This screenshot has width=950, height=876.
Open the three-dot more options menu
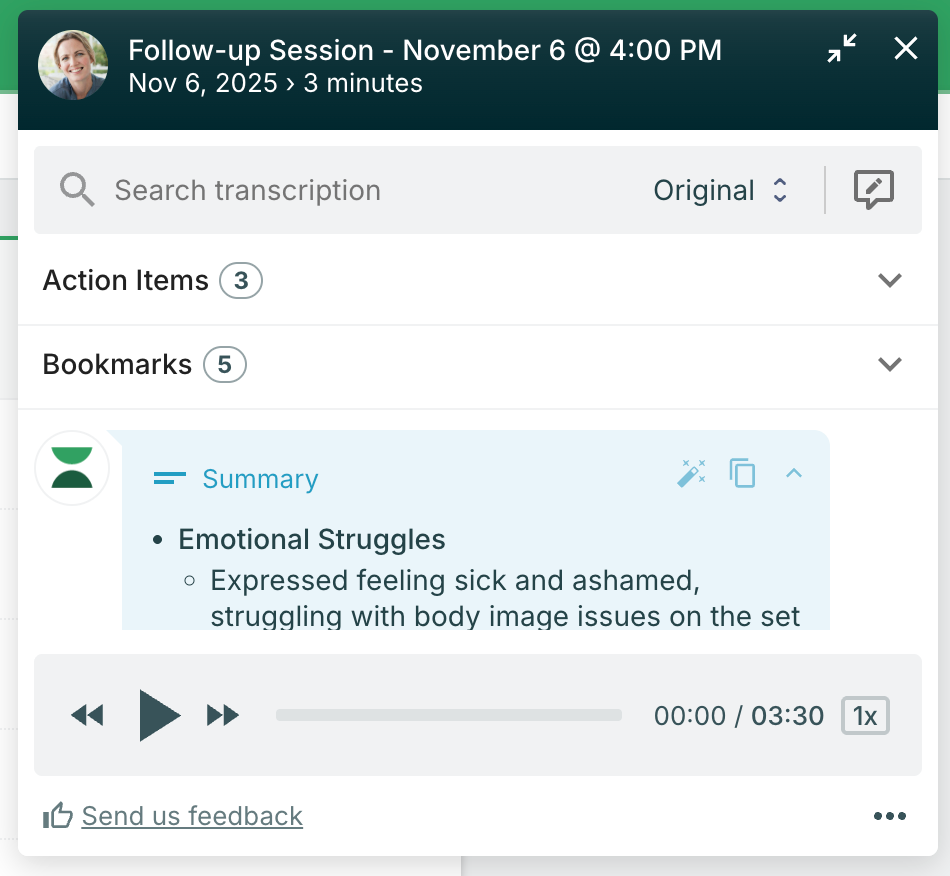pyautogui.click(x=889, y=816)
